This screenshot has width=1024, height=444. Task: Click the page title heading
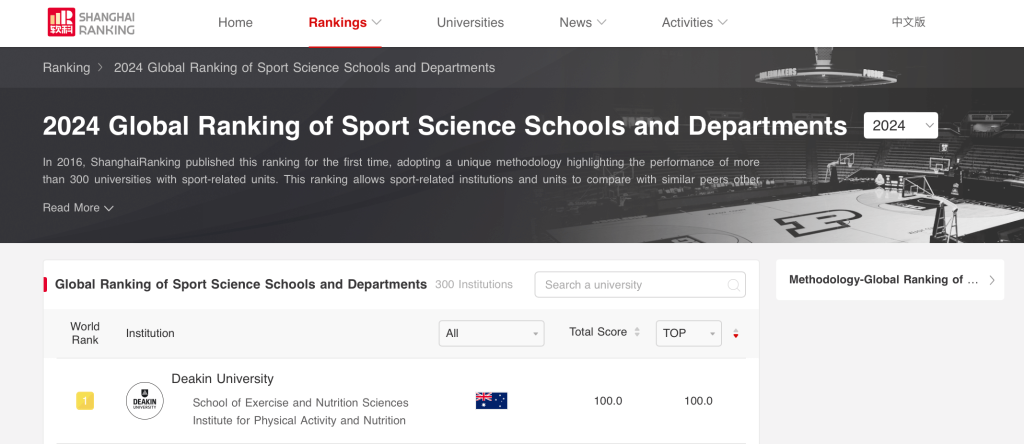[x=445, y=125]
